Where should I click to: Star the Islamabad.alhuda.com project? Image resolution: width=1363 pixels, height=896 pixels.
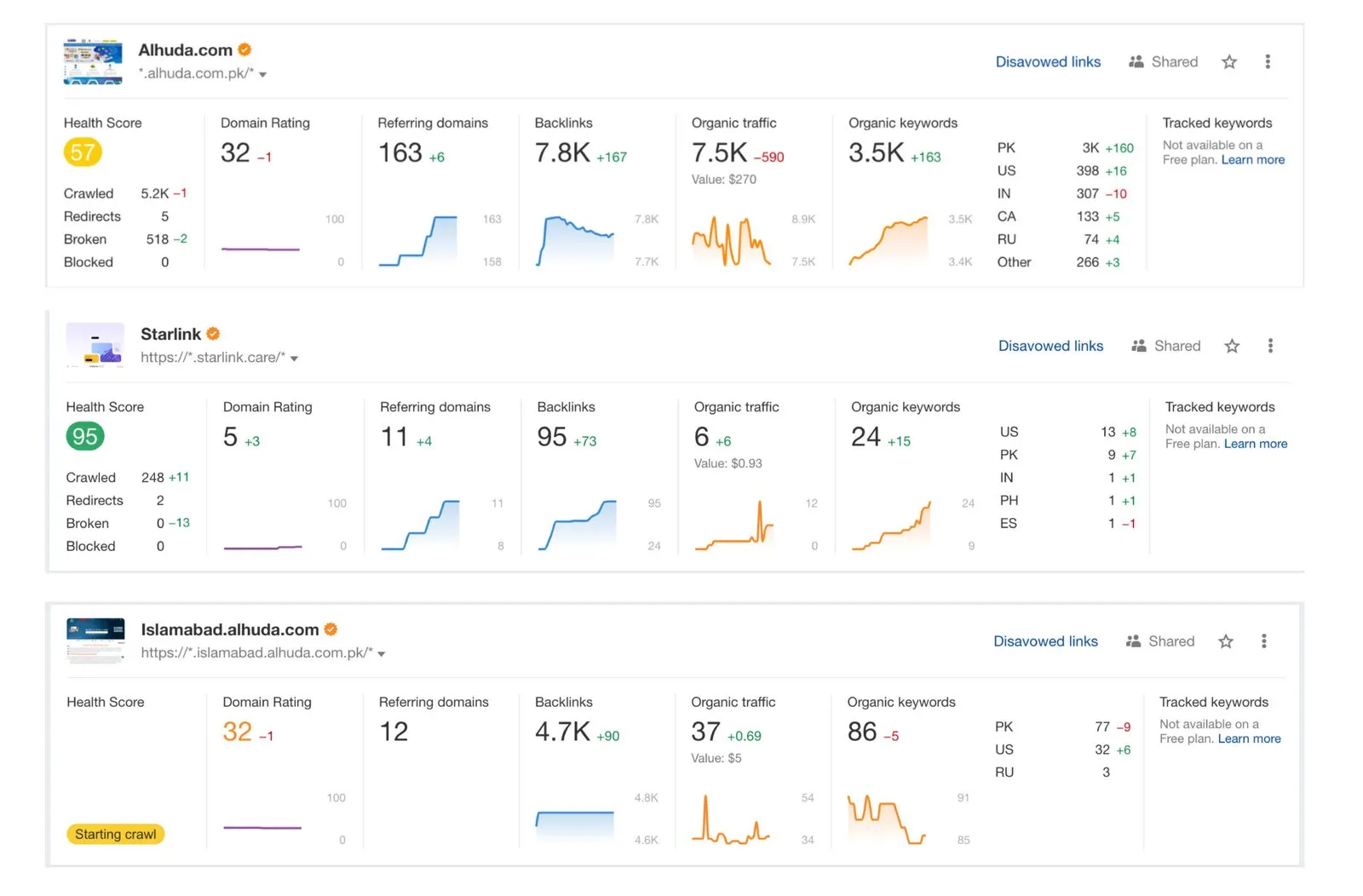(1226, 641)
